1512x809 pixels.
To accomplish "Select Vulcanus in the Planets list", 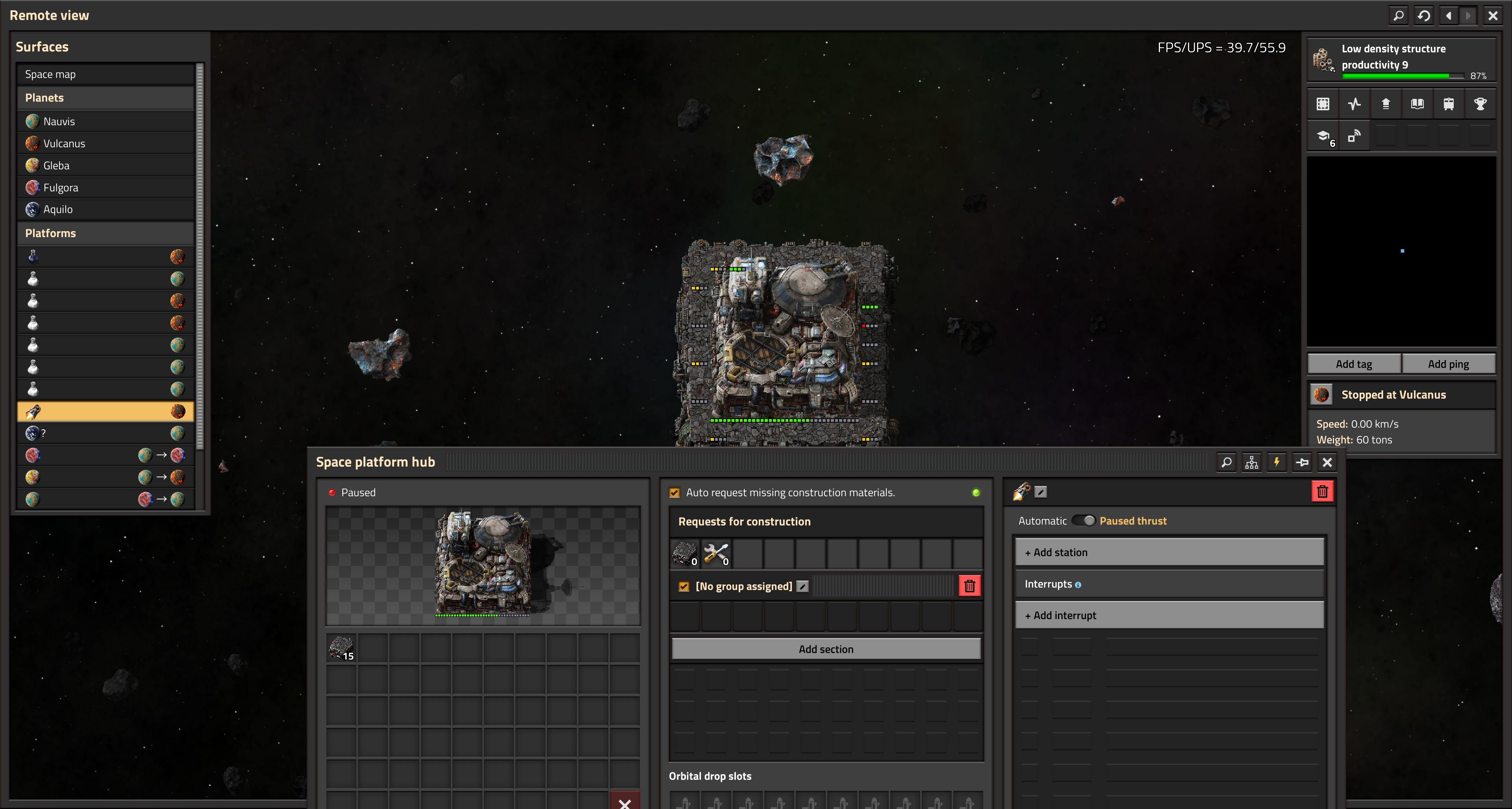I will pos(106,143).
